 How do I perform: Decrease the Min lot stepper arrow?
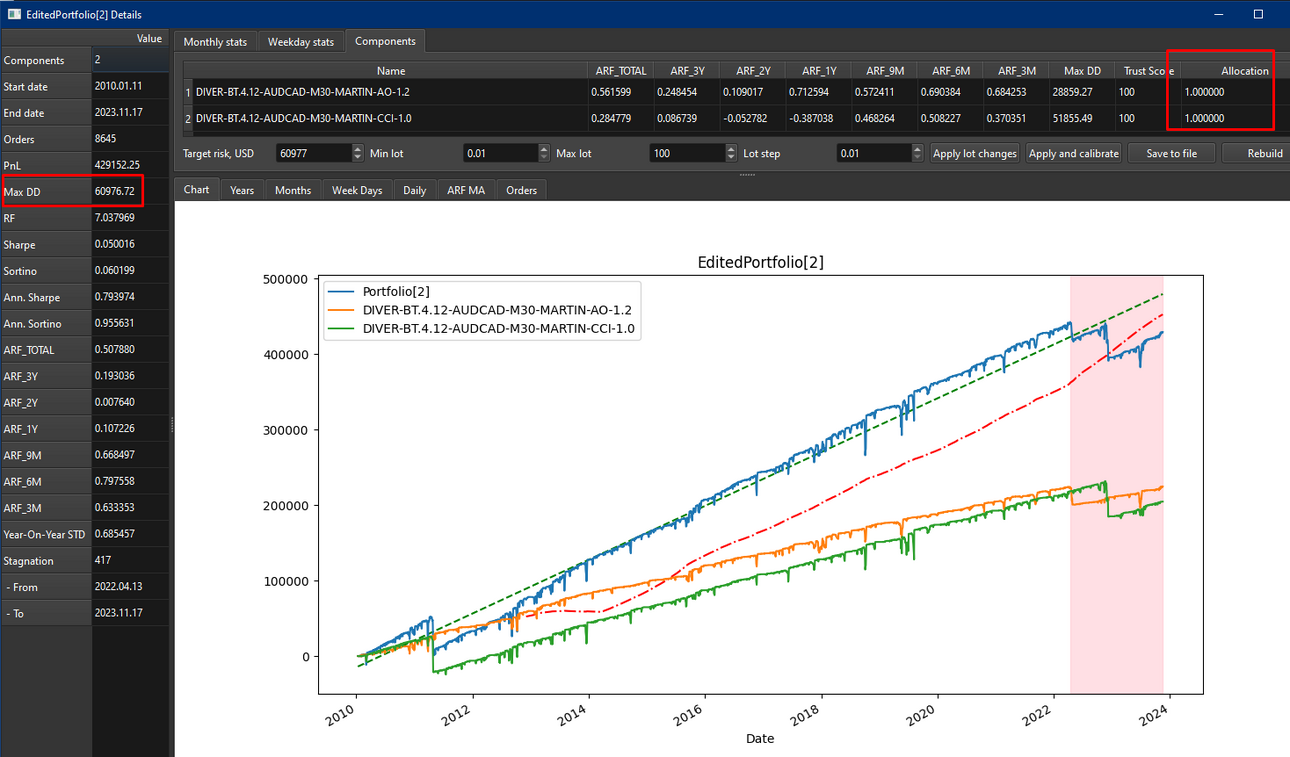544,157
